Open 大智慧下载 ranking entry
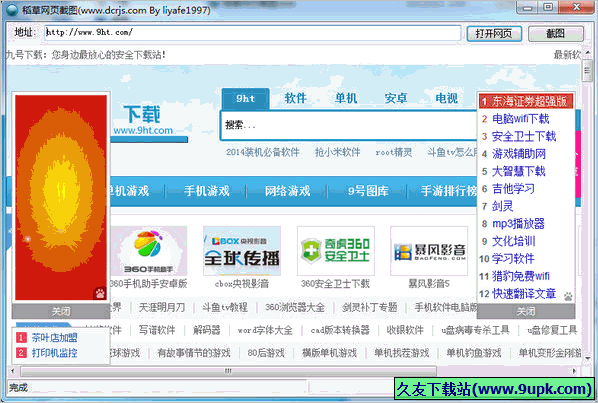Screen dimensions: 598x403 pyautogui.click(x=519, y=172)
